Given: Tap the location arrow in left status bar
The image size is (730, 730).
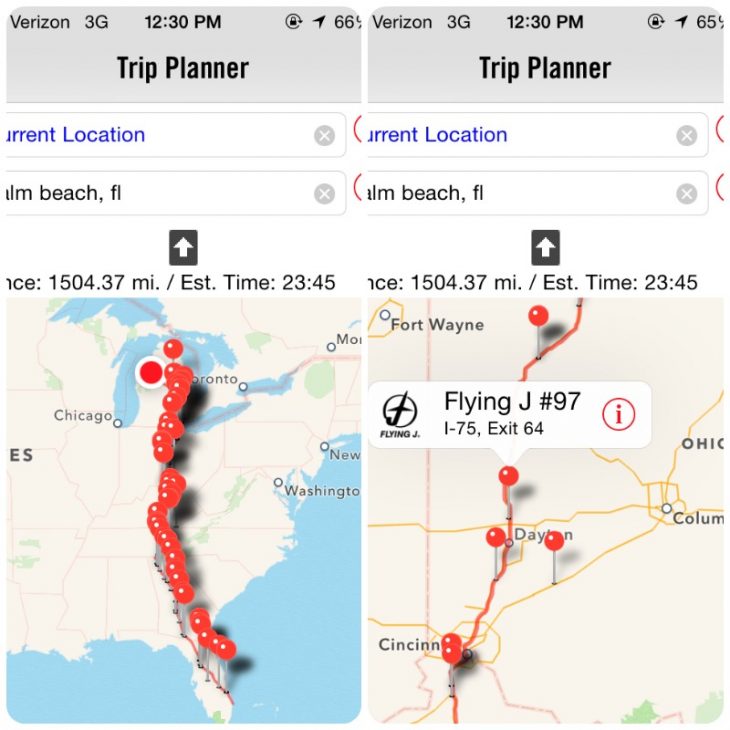Looking at the screenshot, I should (319, 21).
